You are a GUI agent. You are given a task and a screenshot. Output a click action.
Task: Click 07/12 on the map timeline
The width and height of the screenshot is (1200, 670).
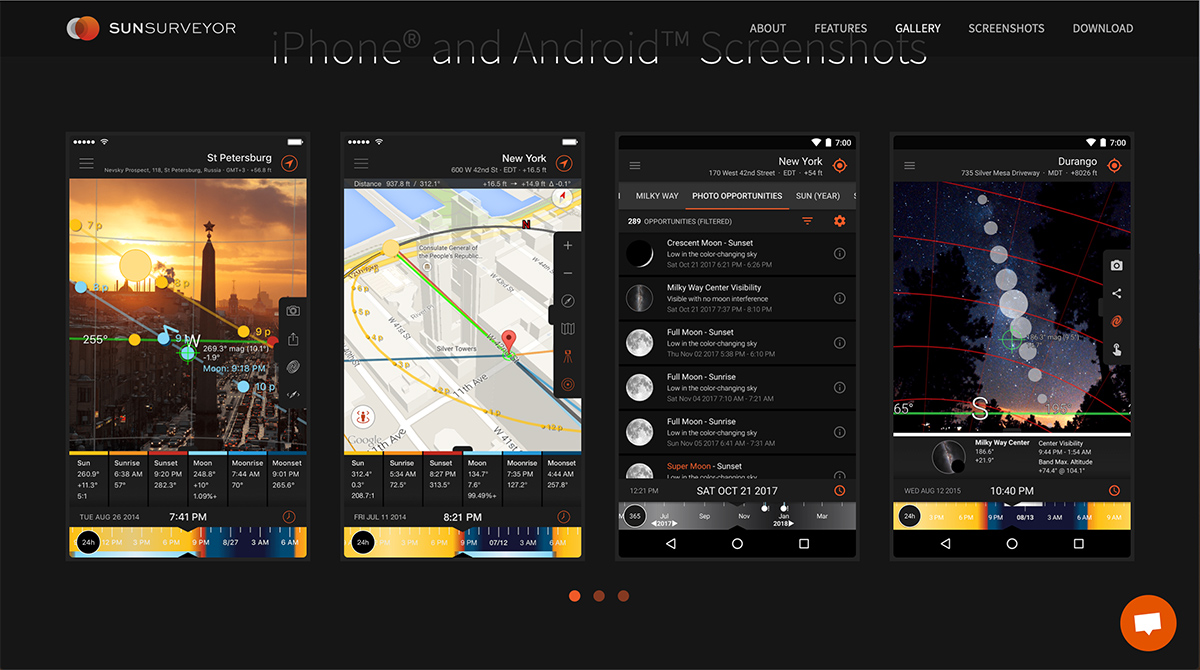click(x=500, y=542)
